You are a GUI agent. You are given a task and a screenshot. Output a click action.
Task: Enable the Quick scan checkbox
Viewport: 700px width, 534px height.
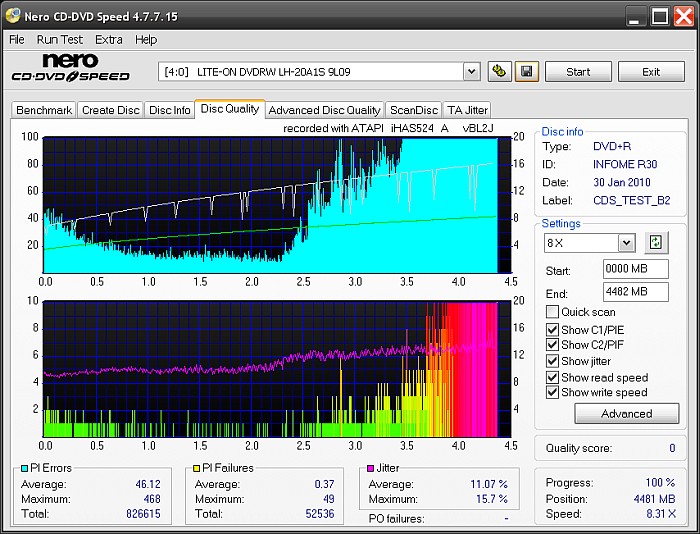(552, 312)
